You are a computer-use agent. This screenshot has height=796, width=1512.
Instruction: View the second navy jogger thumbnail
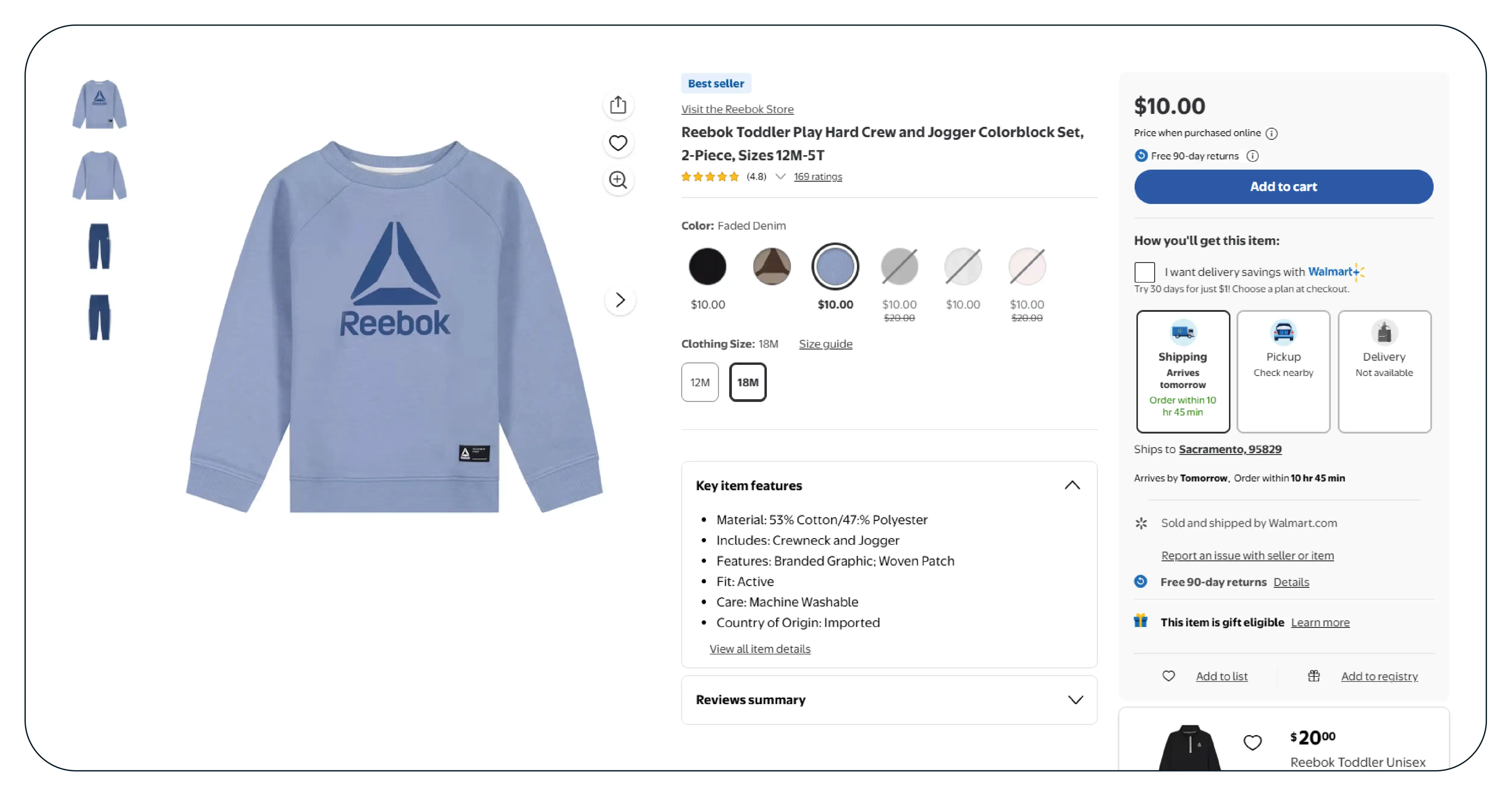point(99,317)
